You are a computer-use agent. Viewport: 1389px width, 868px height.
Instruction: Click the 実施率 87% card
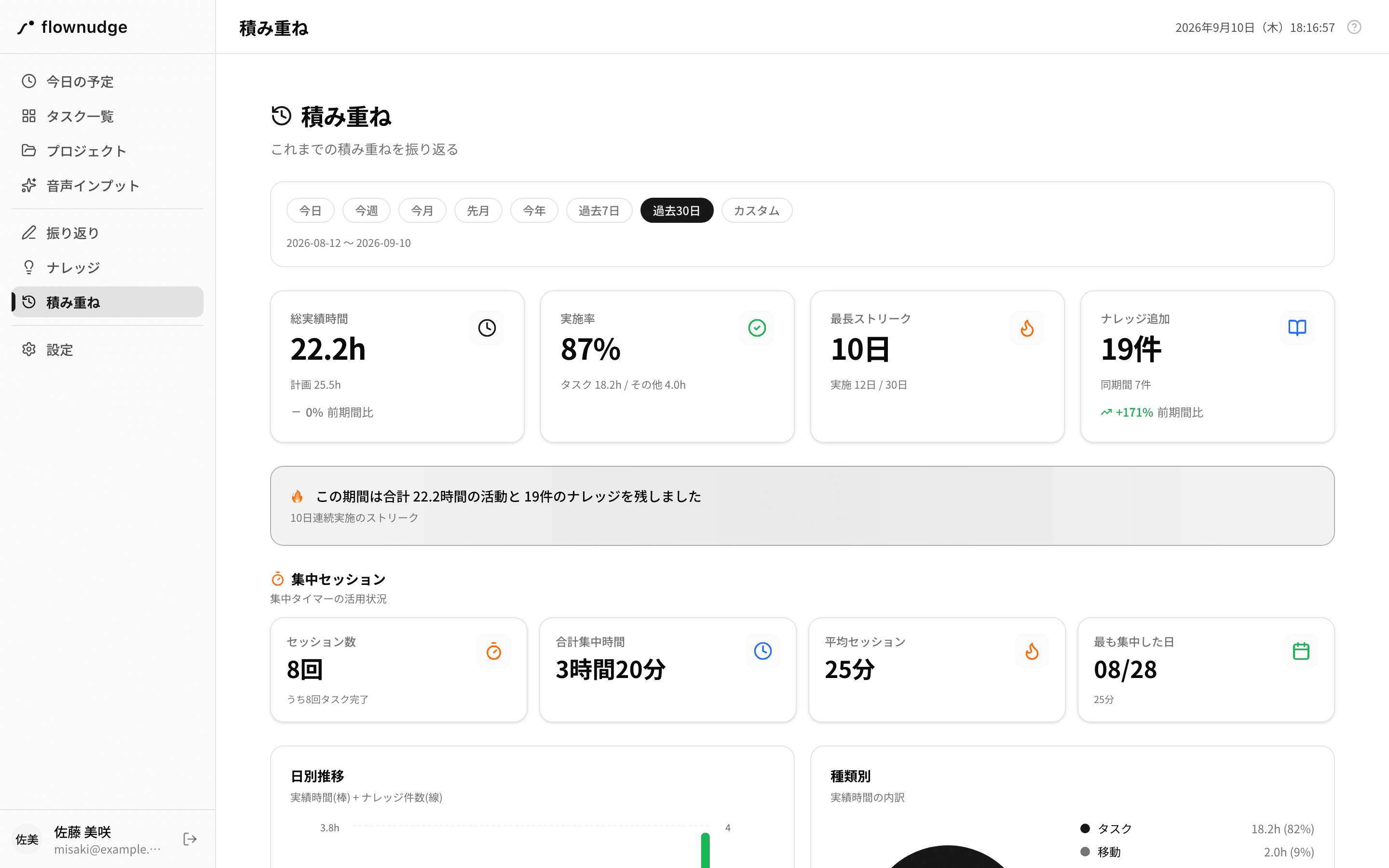[x=667, y=366]
